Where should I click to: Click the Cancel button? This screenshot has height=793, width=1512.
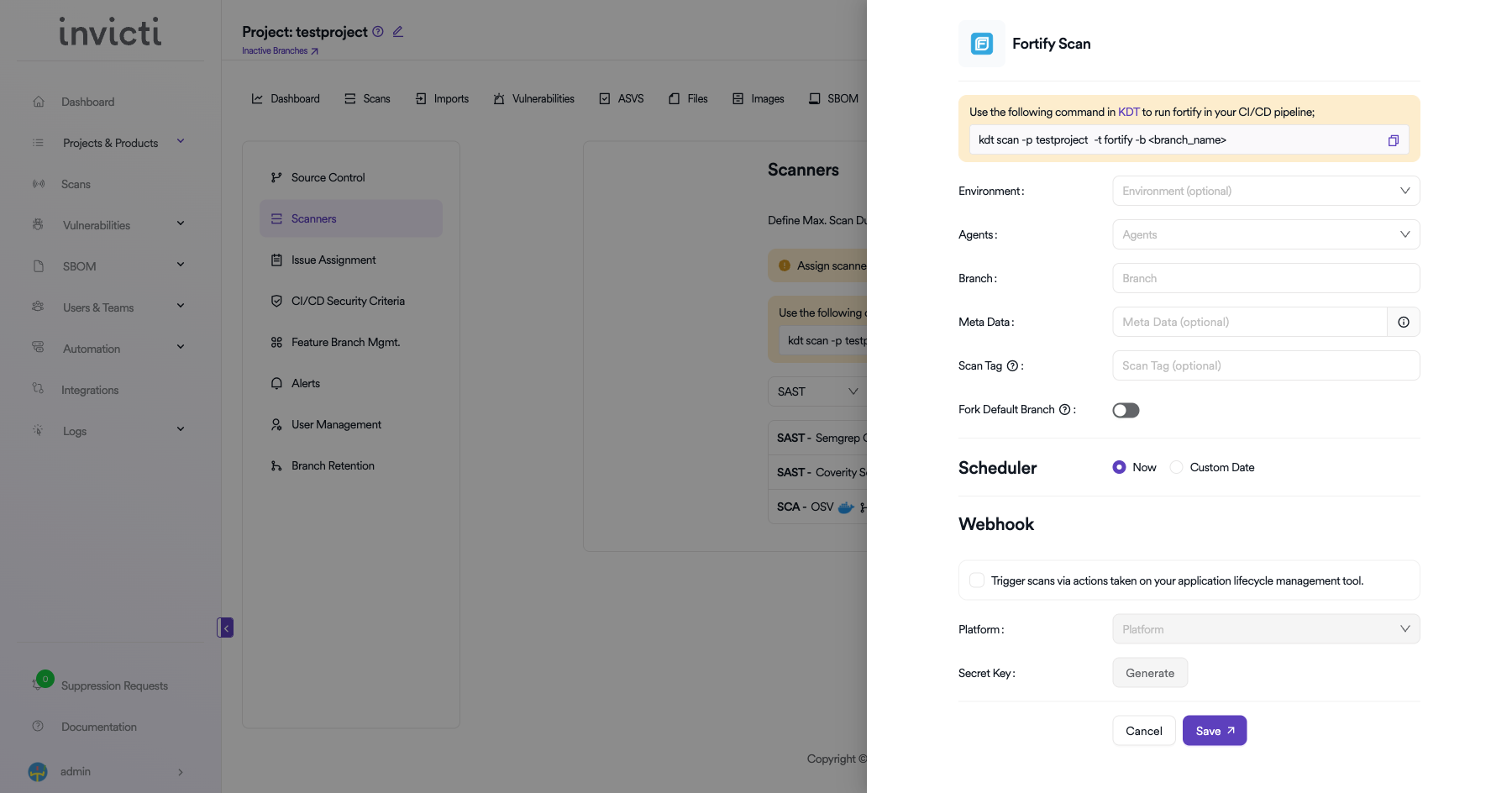[1144, 731]
